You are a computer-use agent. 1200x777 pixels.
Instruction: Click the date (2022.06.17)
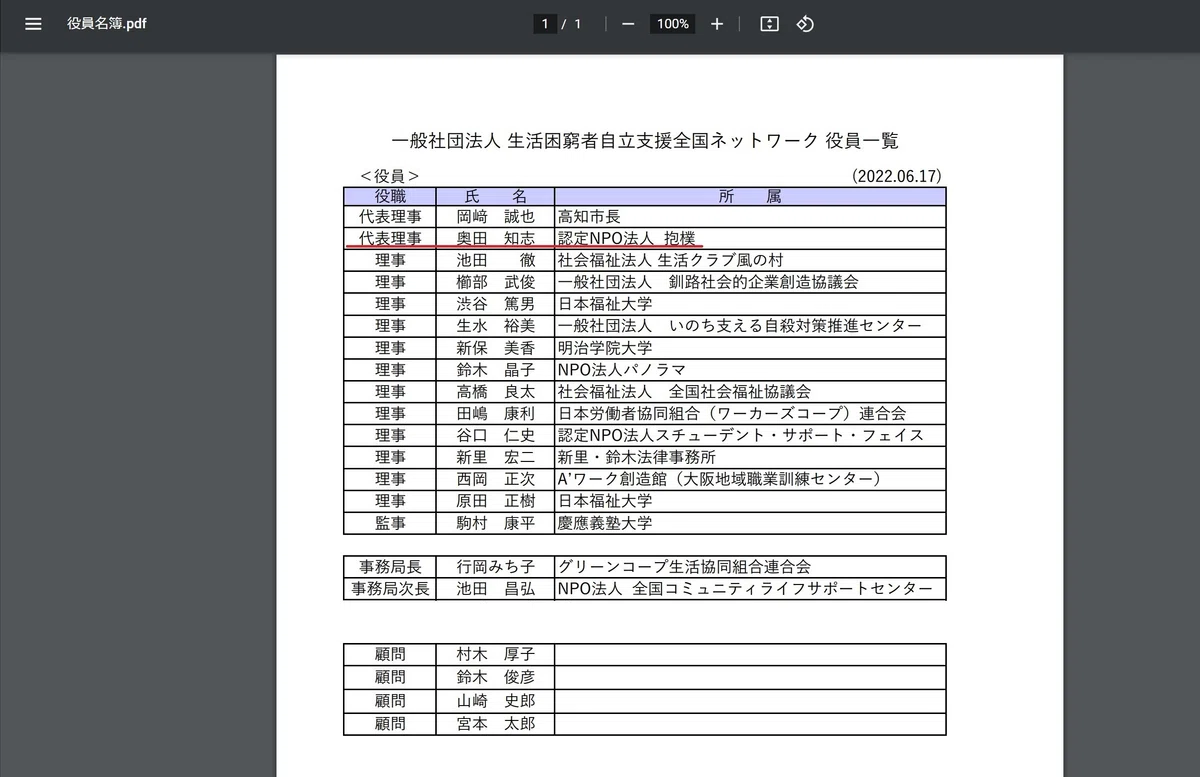coord(897,176)
